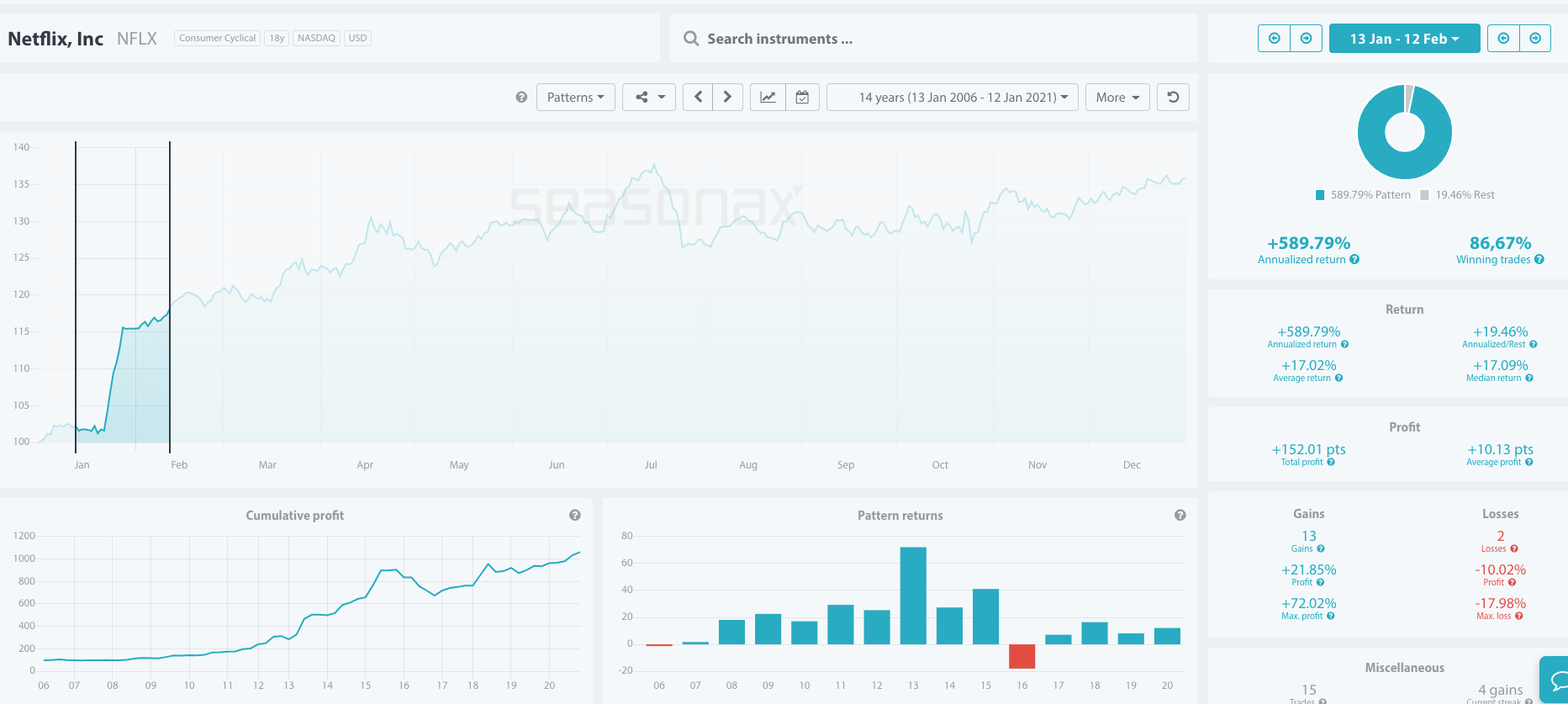Image resolution: width=1568 pixels, height=704 pixels.
Task: Click help icon beside Total profit
Action: 1331,462
